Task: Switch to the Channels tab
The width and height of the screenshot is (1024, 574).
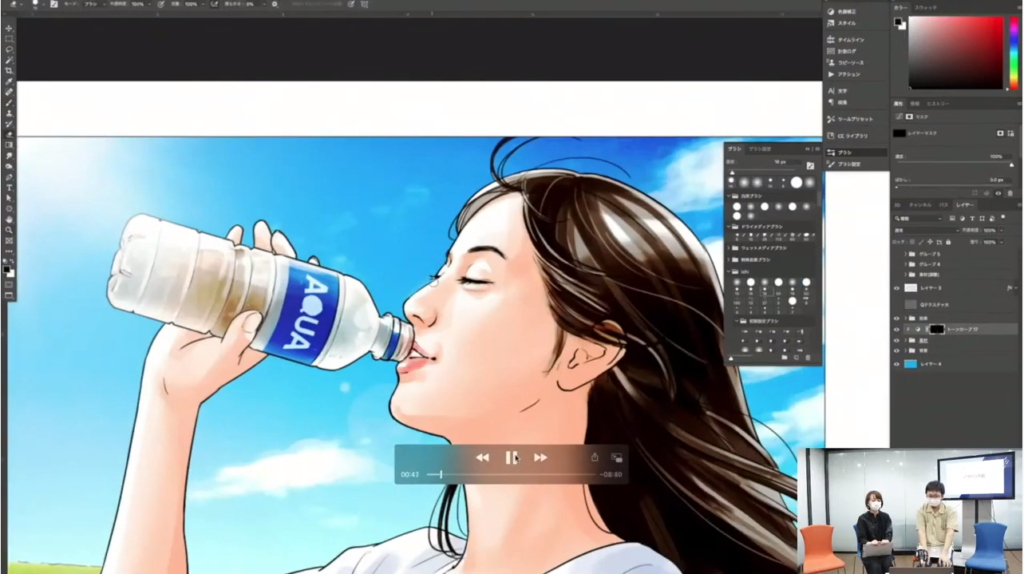Action: 920,205
